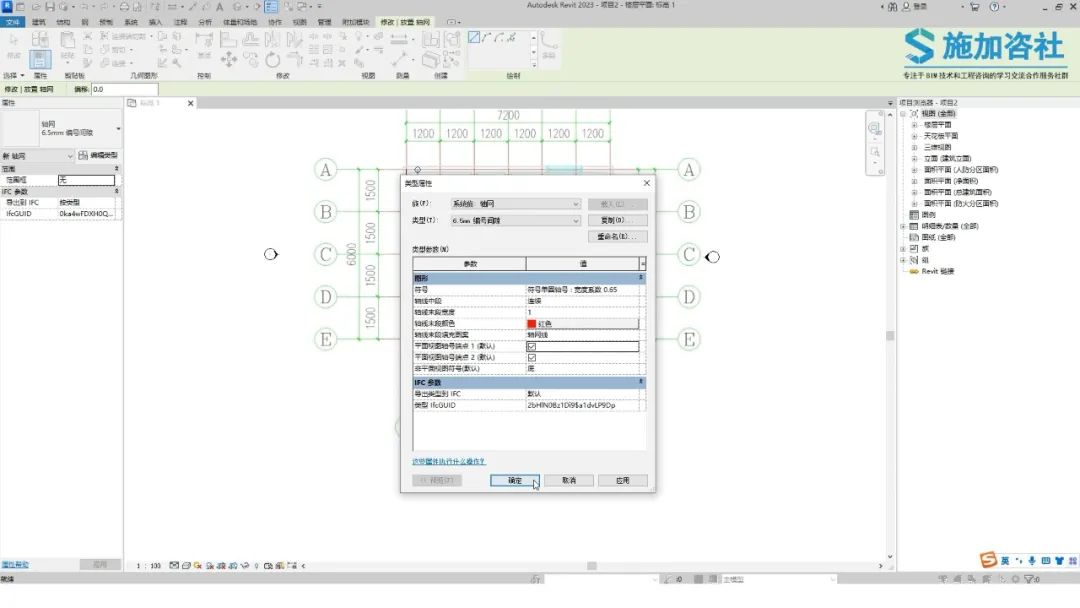Viewport: 1080px width, 608px height.
Task: Expand the 楼层平面 node in Project Browser
Action: tap(914, 125)
